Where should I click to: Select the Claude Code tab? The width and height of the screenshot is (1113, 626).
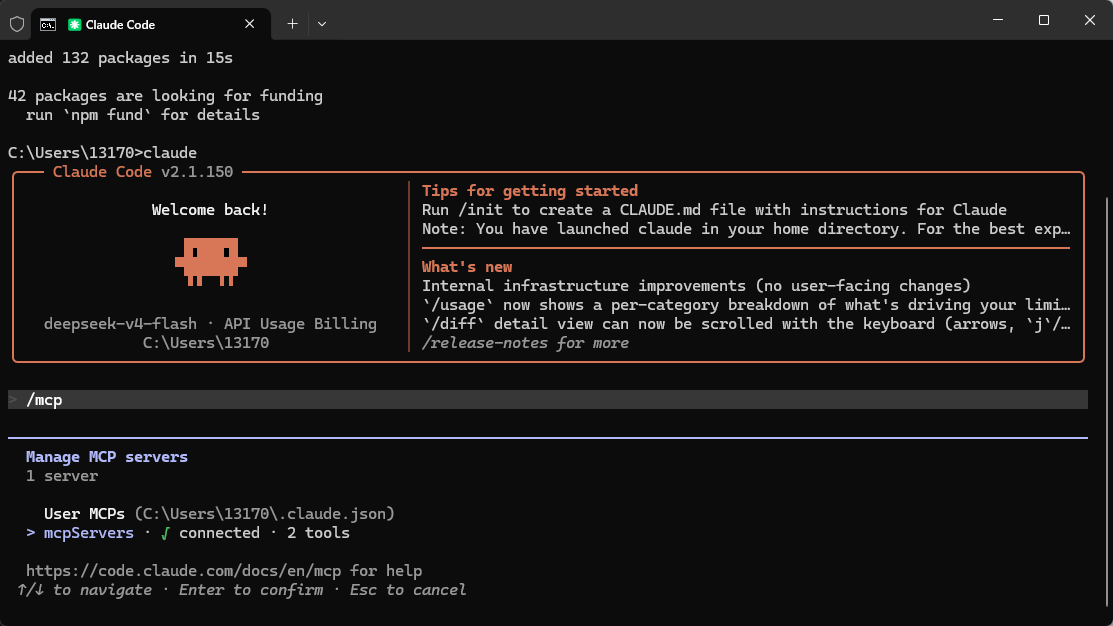[150, 24]
